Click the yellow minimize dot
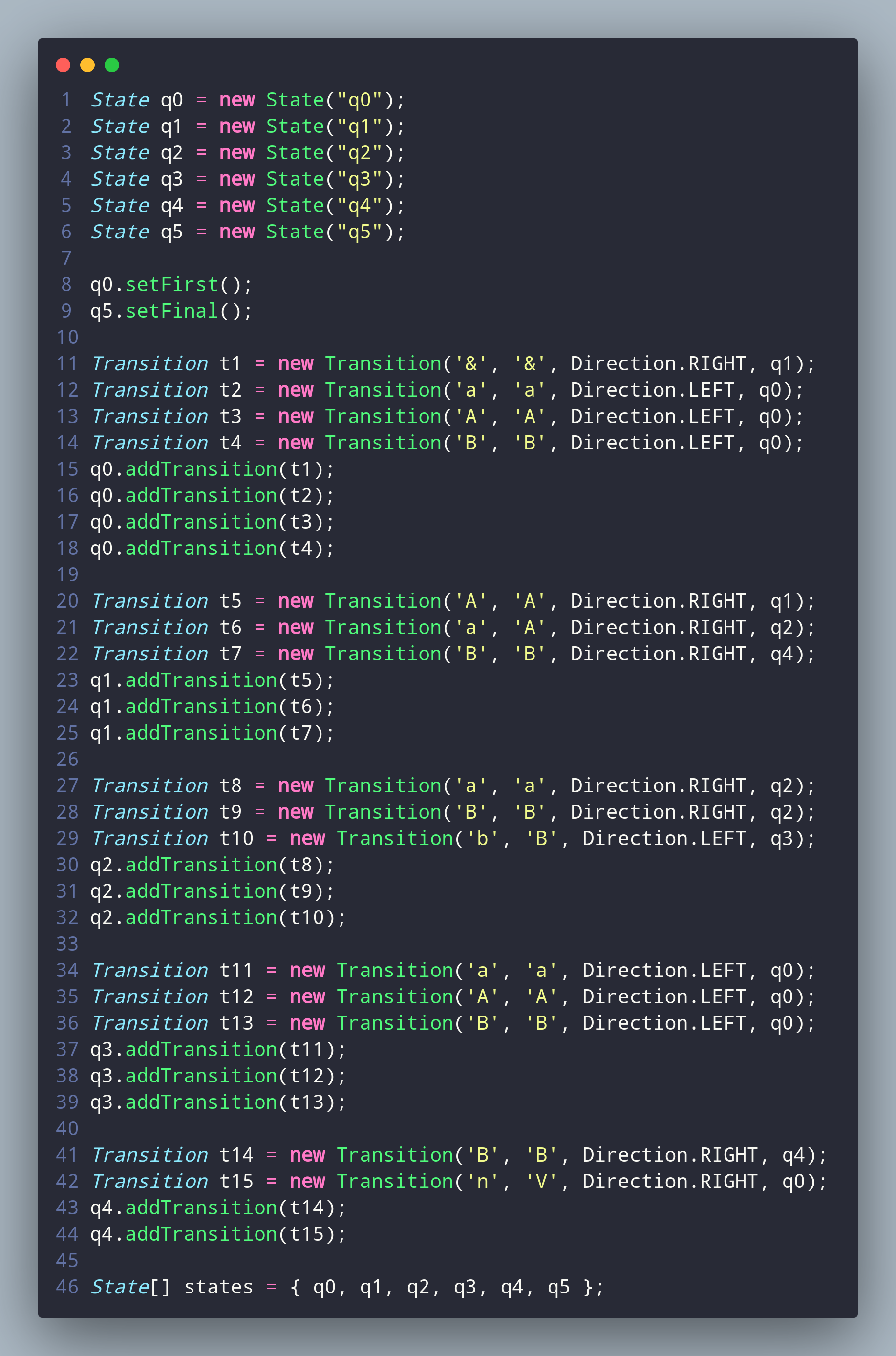The width and height of the screenshot is (896, 1356). [x=87, y=65]
